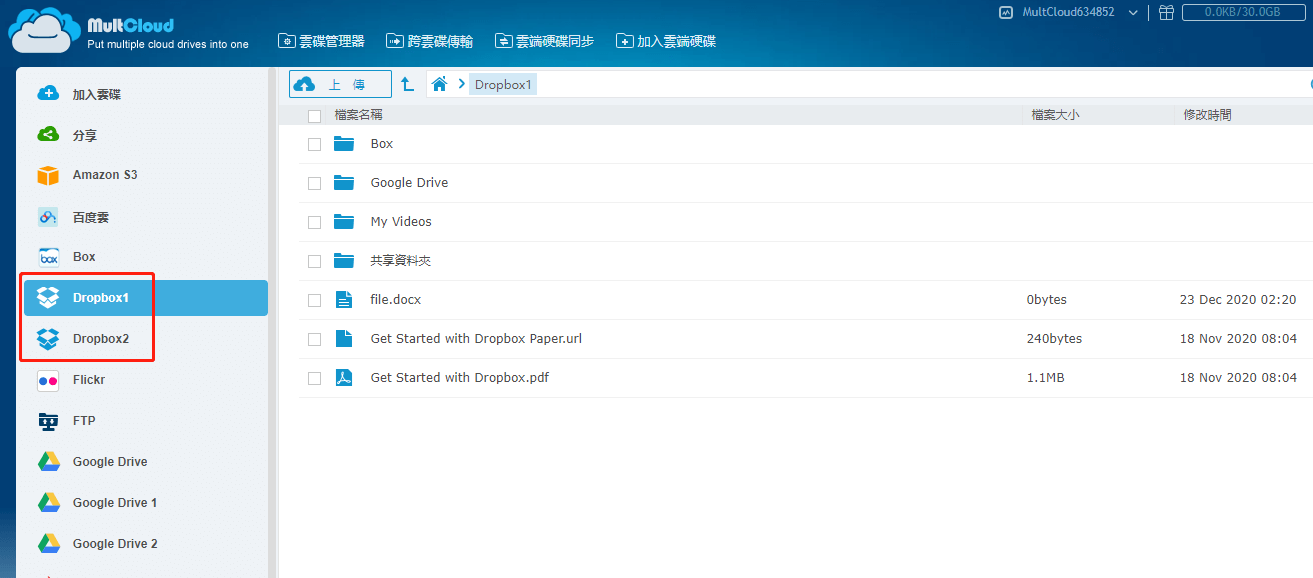The image size is (1313, 578).
Task: Click the file.docx document icon
Action: coord(344,299)
